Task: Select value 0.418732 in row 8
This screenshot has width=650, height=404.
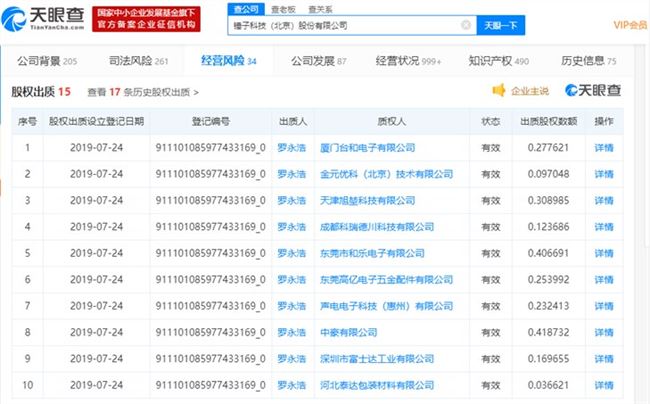Action: coord(548,332)
